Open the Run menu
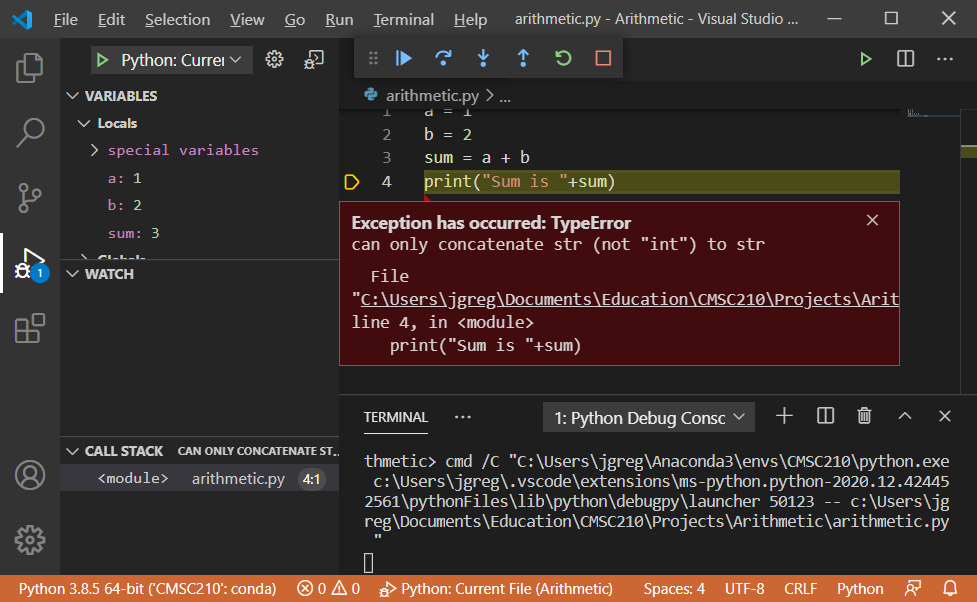 (x=339, y=20)
